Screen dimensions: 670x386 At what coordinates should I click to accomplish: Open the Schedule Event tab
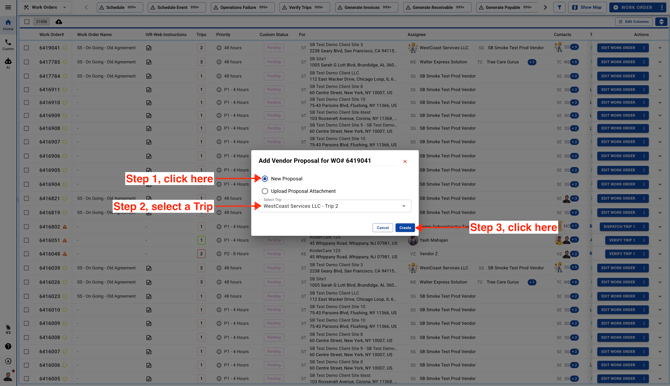pos(176,7)
